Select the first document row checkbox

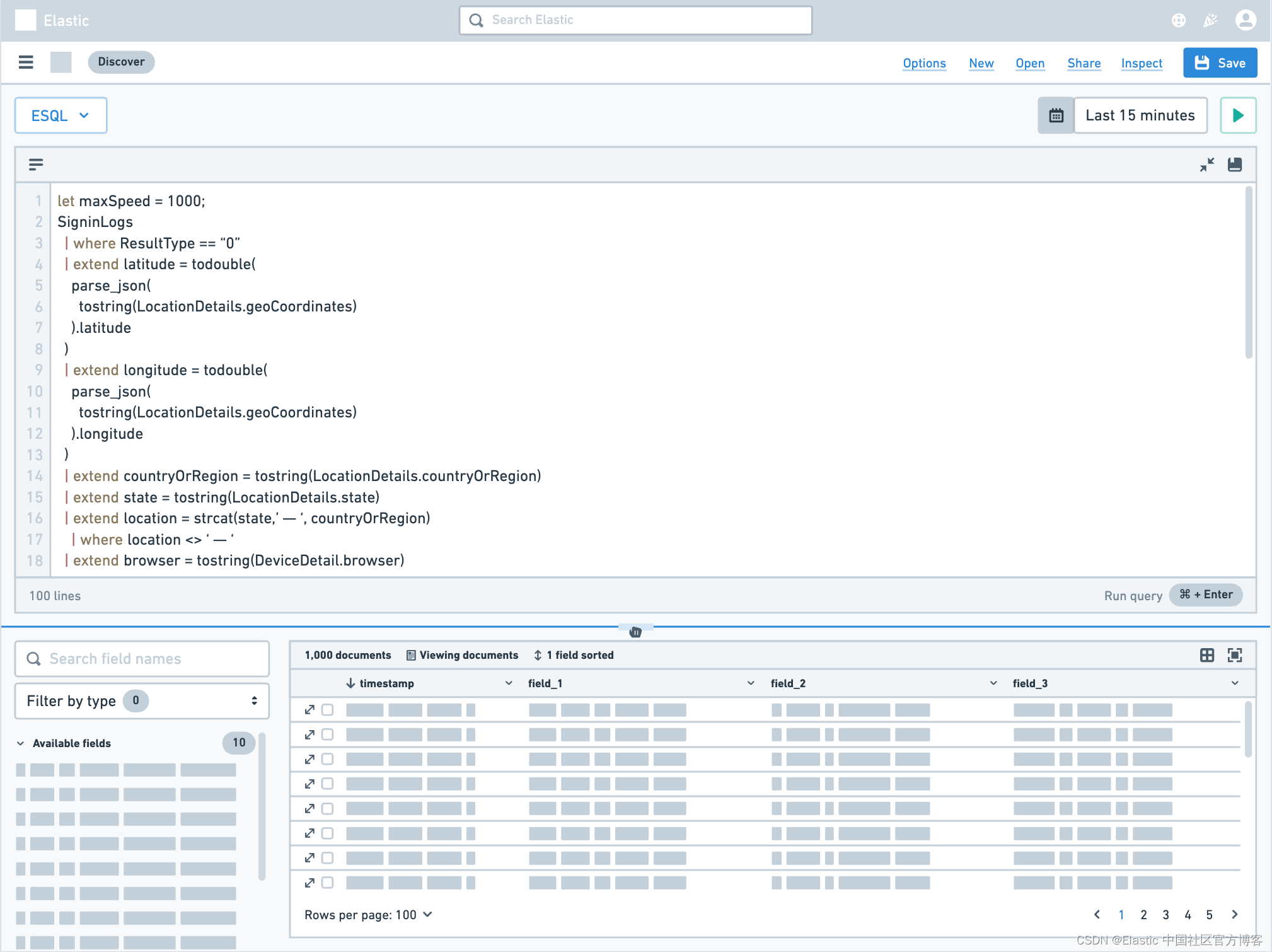327,709
